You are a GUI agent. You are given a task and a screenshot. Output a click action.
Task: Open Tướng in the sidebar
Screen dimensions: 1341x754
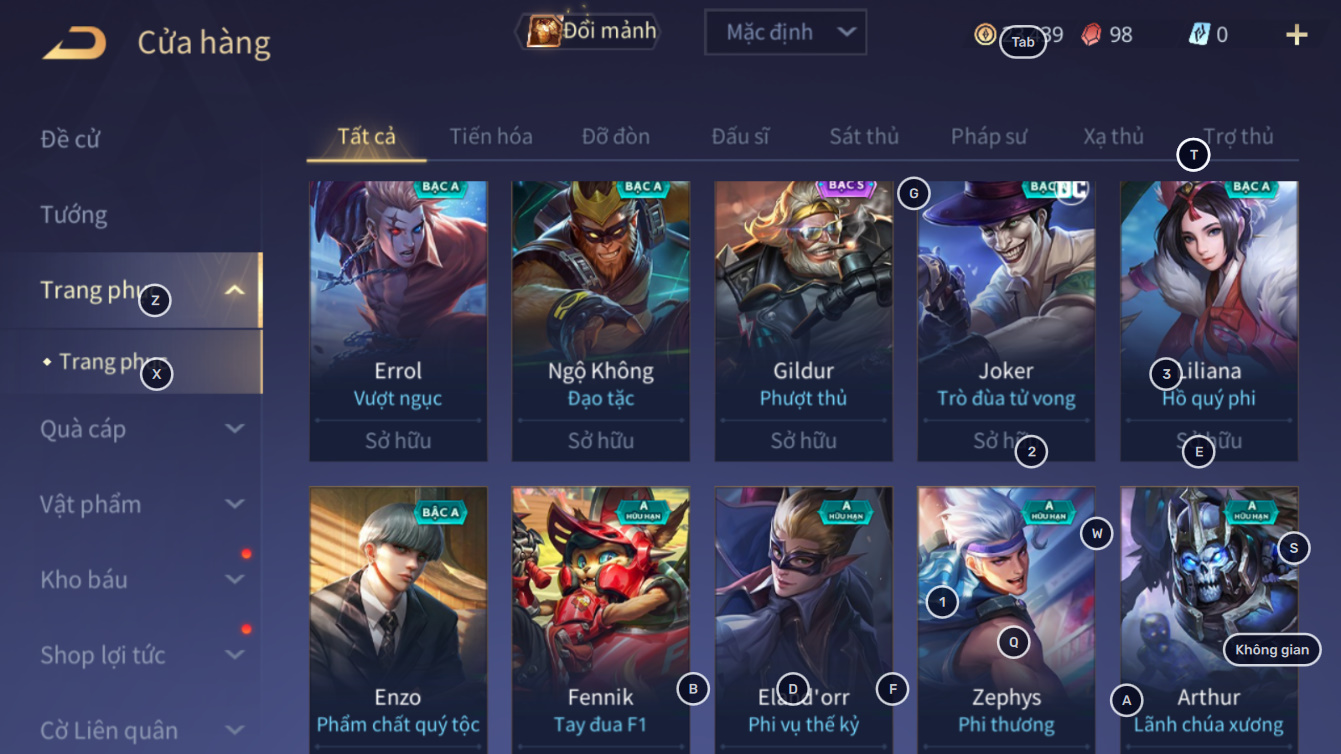click(74, 215)
